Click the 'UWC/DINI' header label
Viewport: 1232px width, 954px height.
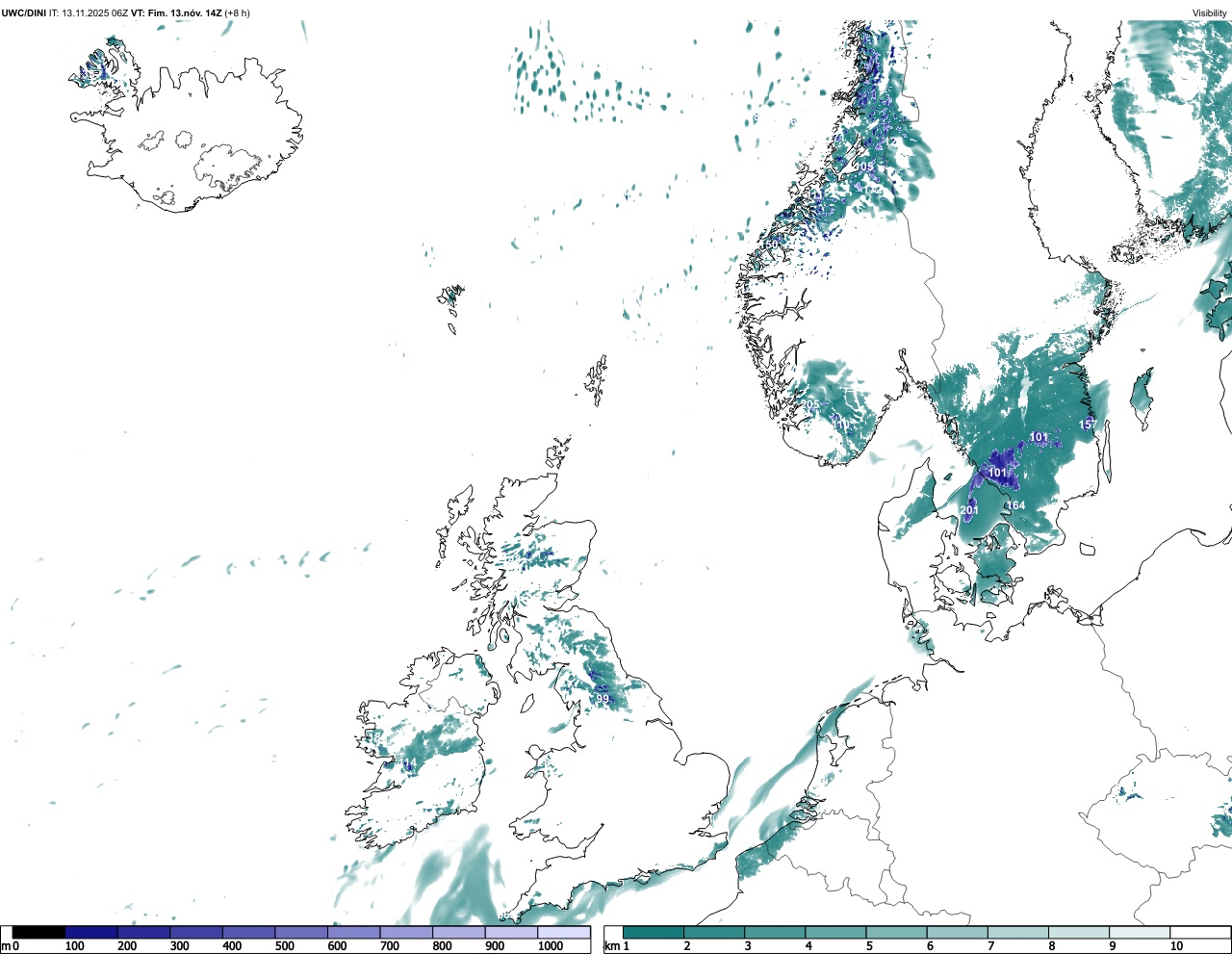24,13
